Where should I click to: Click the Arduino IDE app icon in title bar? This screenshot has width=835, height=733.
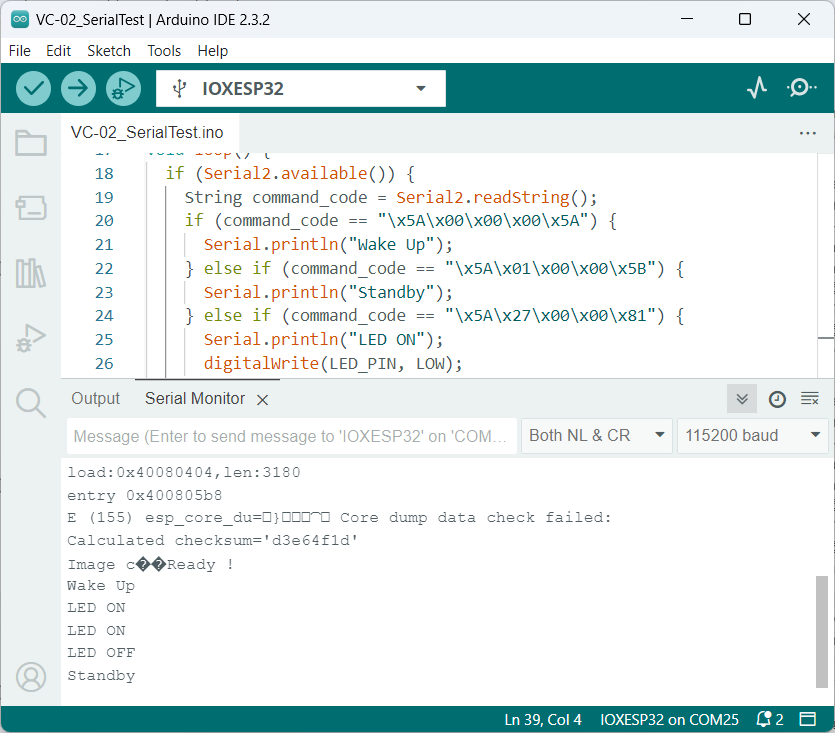coord(20,20)
